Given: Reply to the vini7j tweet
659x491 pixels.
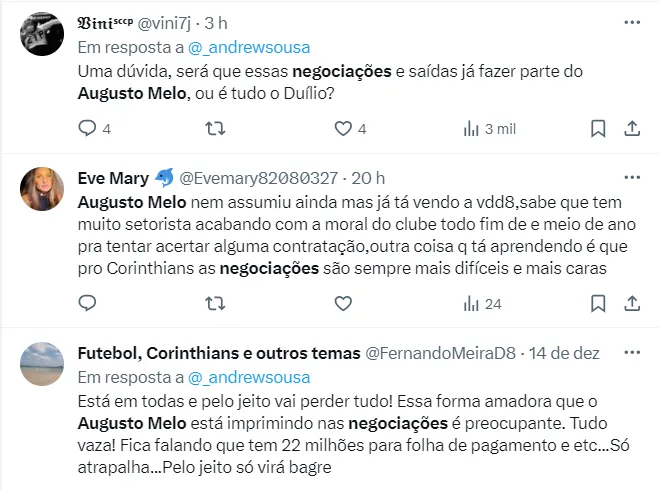Looking at the screenshot, I should click(x=87, y=128).
